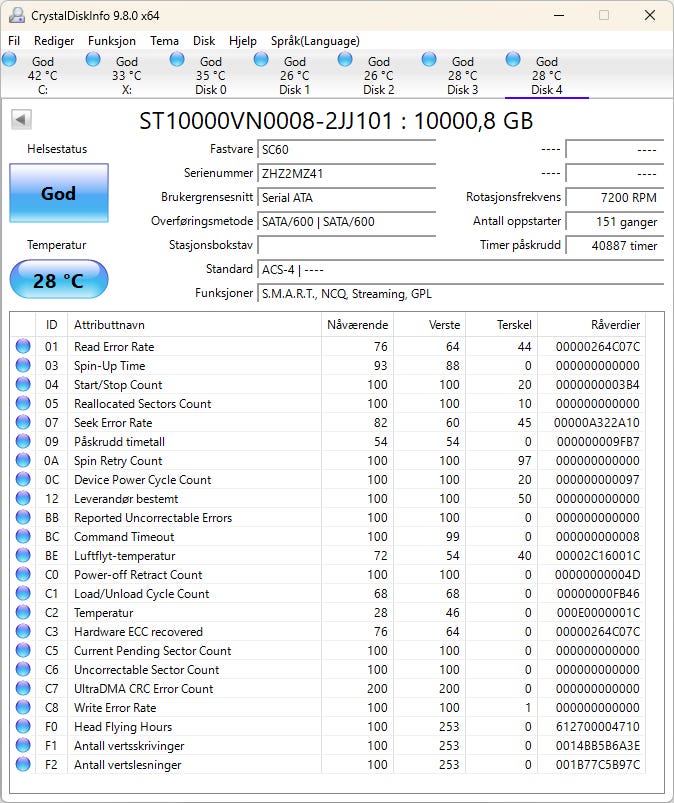Open the Funksjon menu
This screenshot has width=674, height=803.
112,41
